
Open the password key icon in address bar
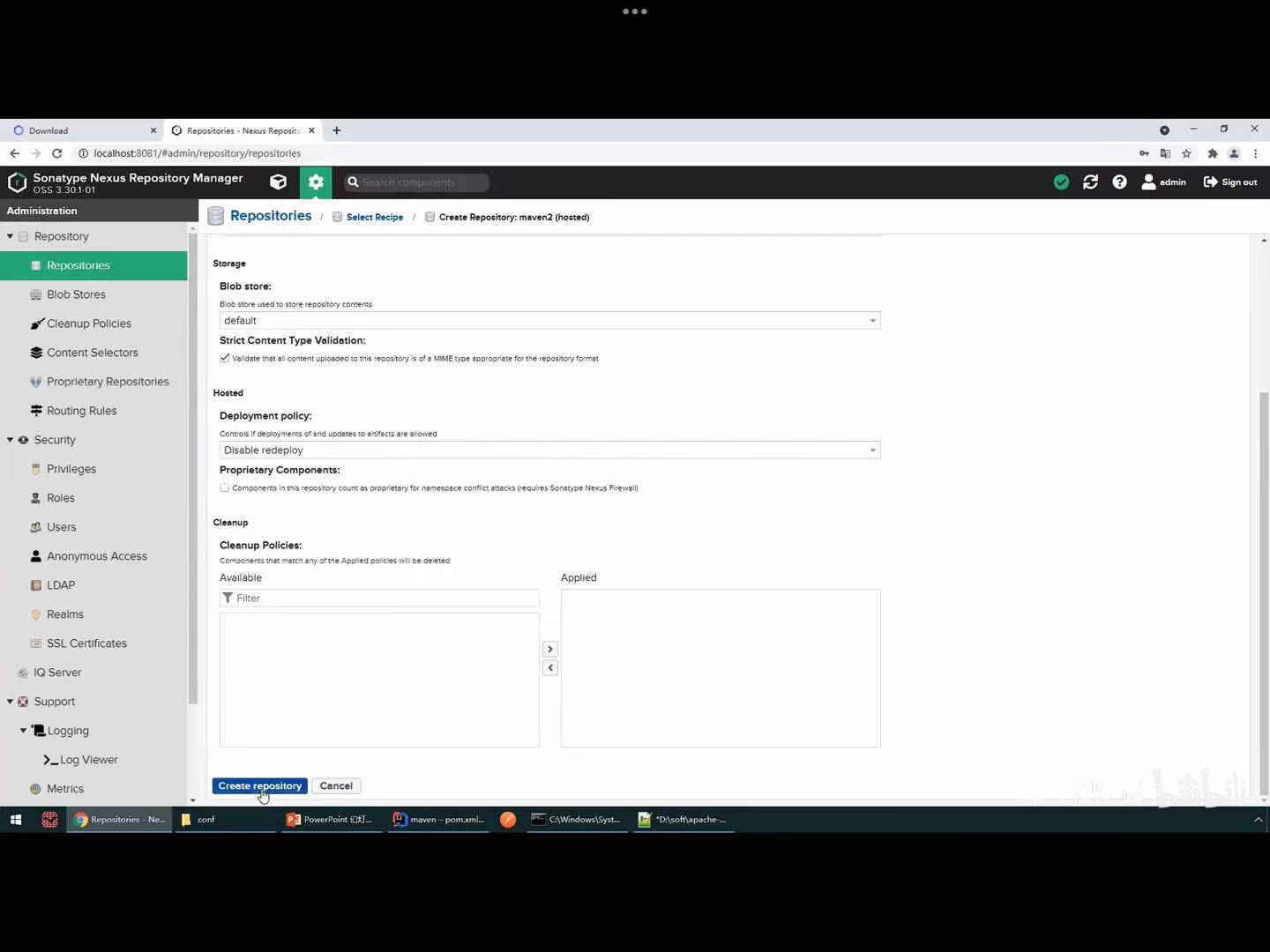coord(1144,153)
